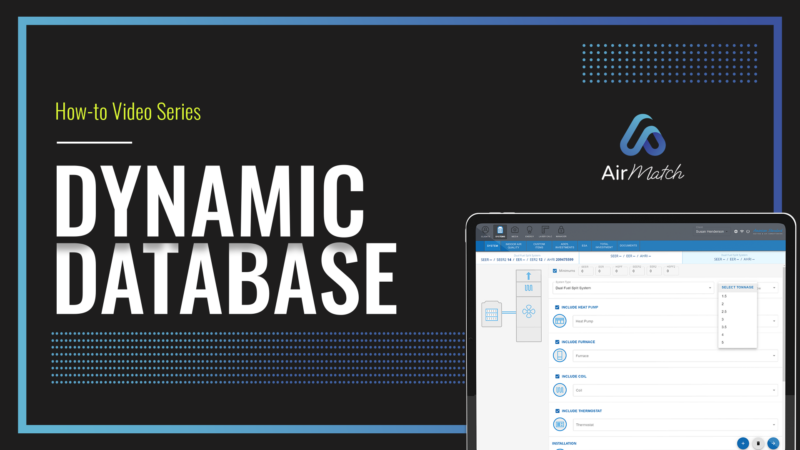The height and width of the screenshot is (450, 800).
Task: Click the heat pump equipment icon
Action: (x=558, y=321)
